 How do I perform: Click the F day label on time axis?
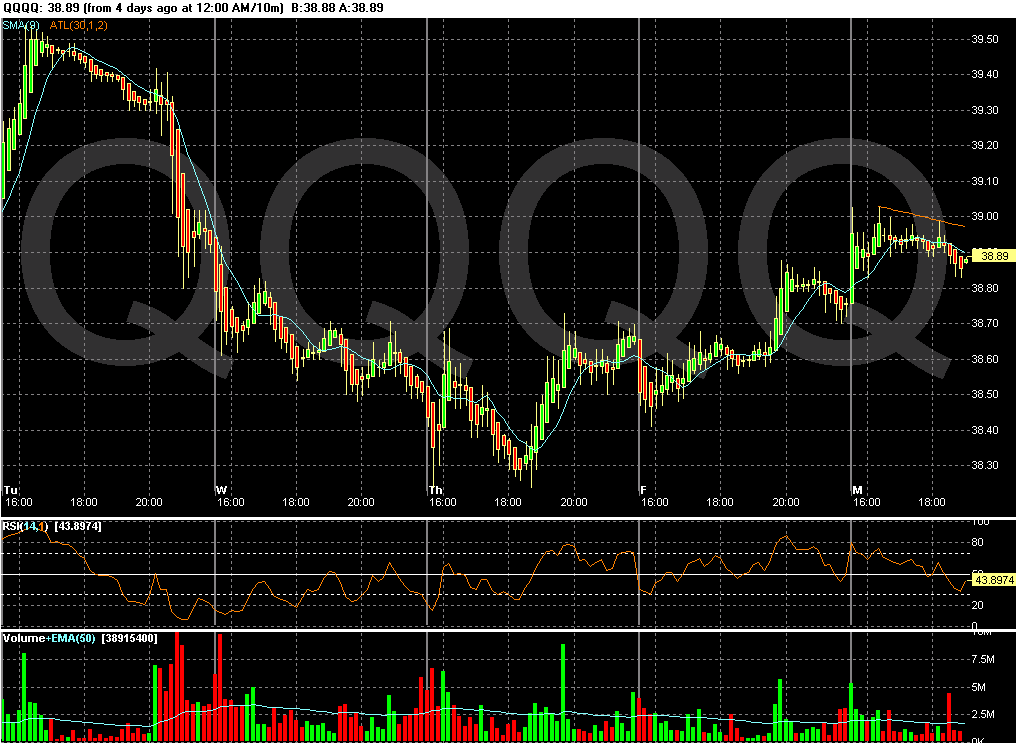pyautogui.click(x=643, y=490)
